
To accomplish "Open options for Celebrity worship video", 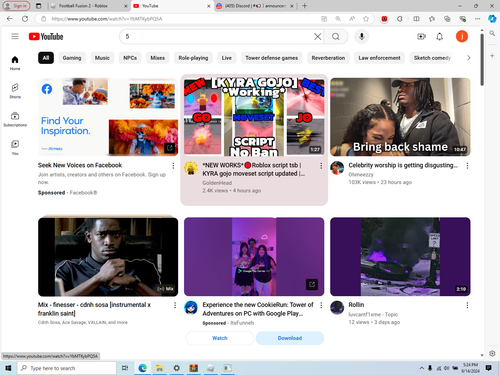I will 467,166.
